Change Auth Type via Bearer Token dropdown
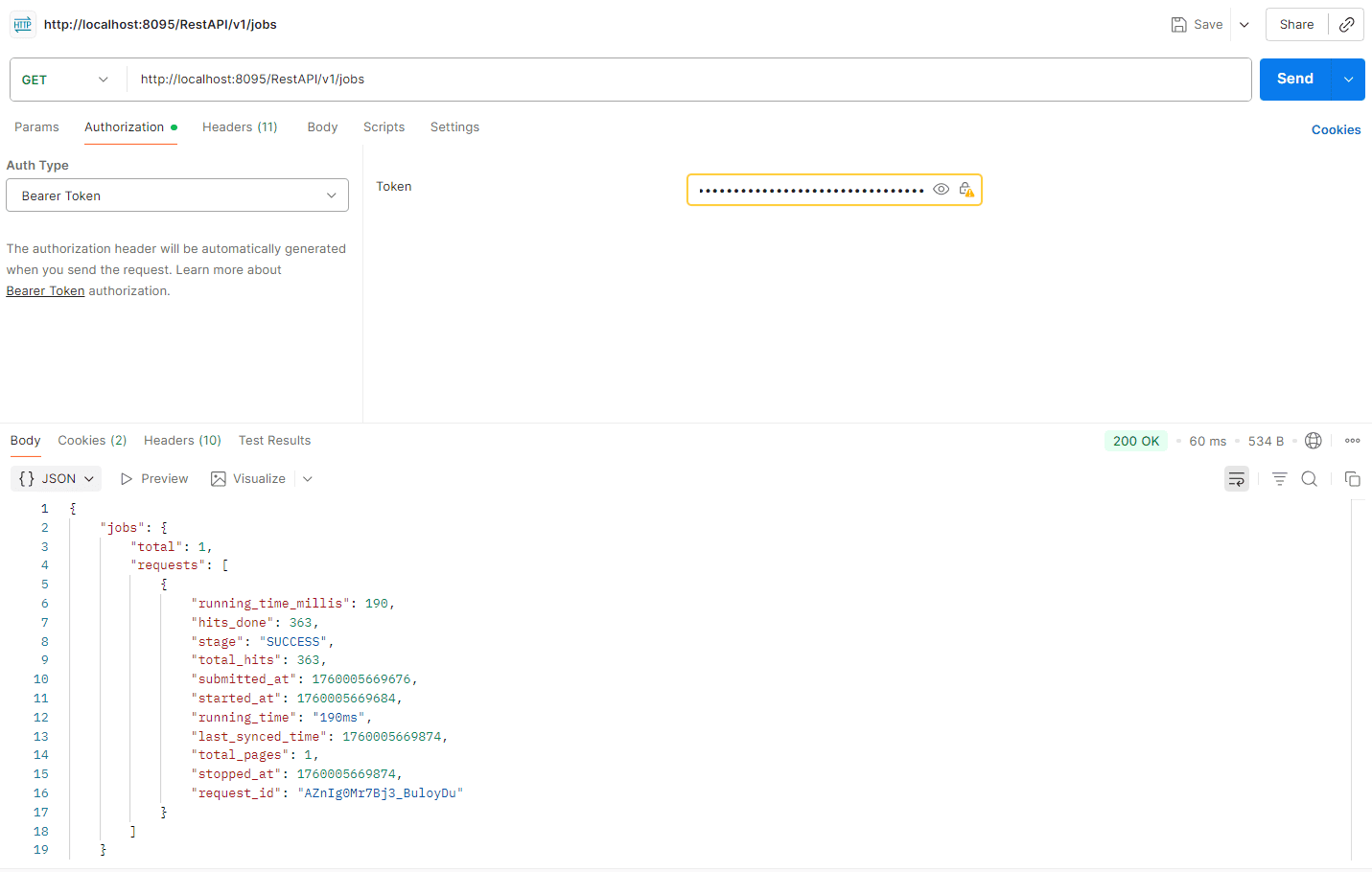 click(x=176, y=195)
